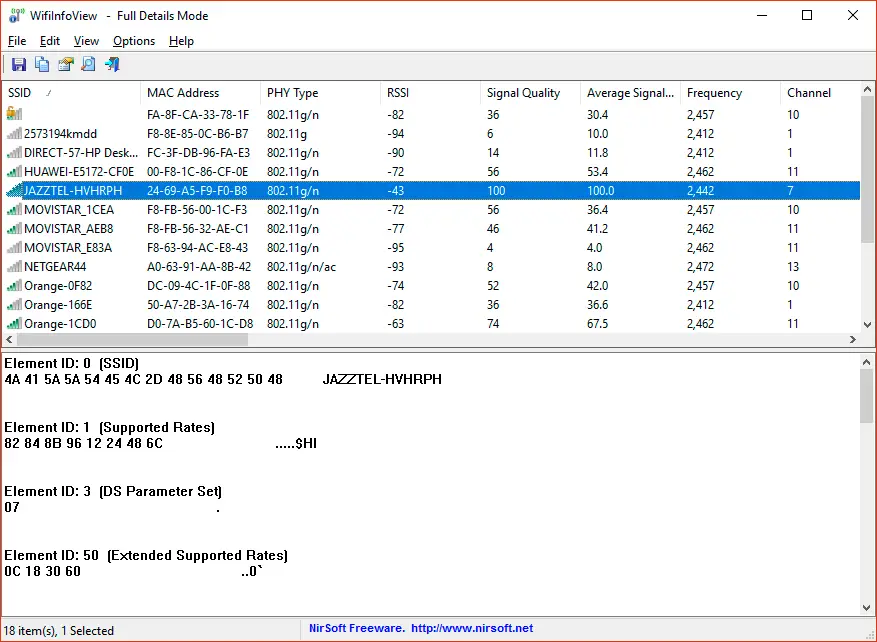The width and height of the screenshot is (877, 642).
Task: Click signal icon of 2573194kmdd network
Action: point(14,134)
